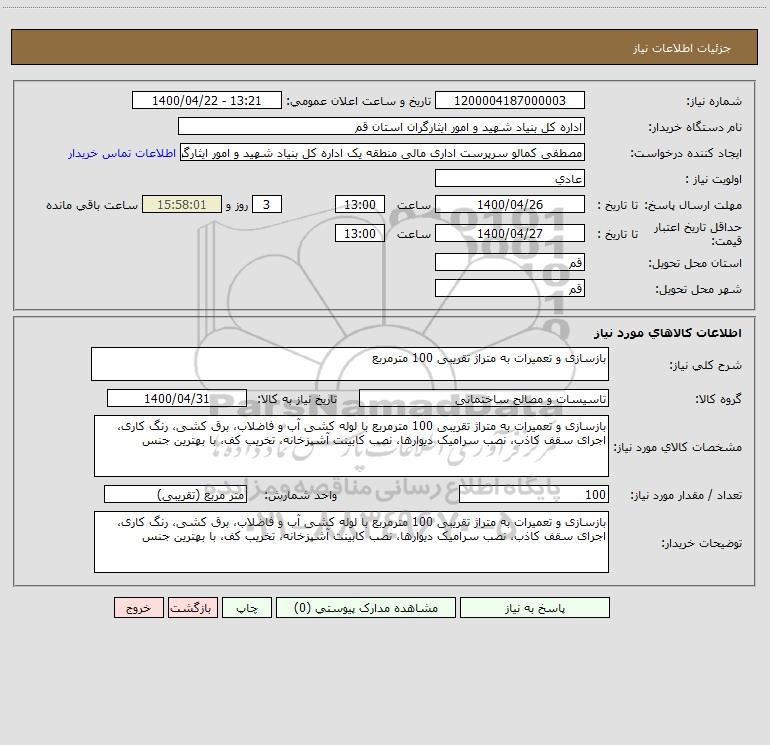Click the اطلاعات کالاهای مورد نیاز section heading
770x745 pixels.
coord(668,333)
